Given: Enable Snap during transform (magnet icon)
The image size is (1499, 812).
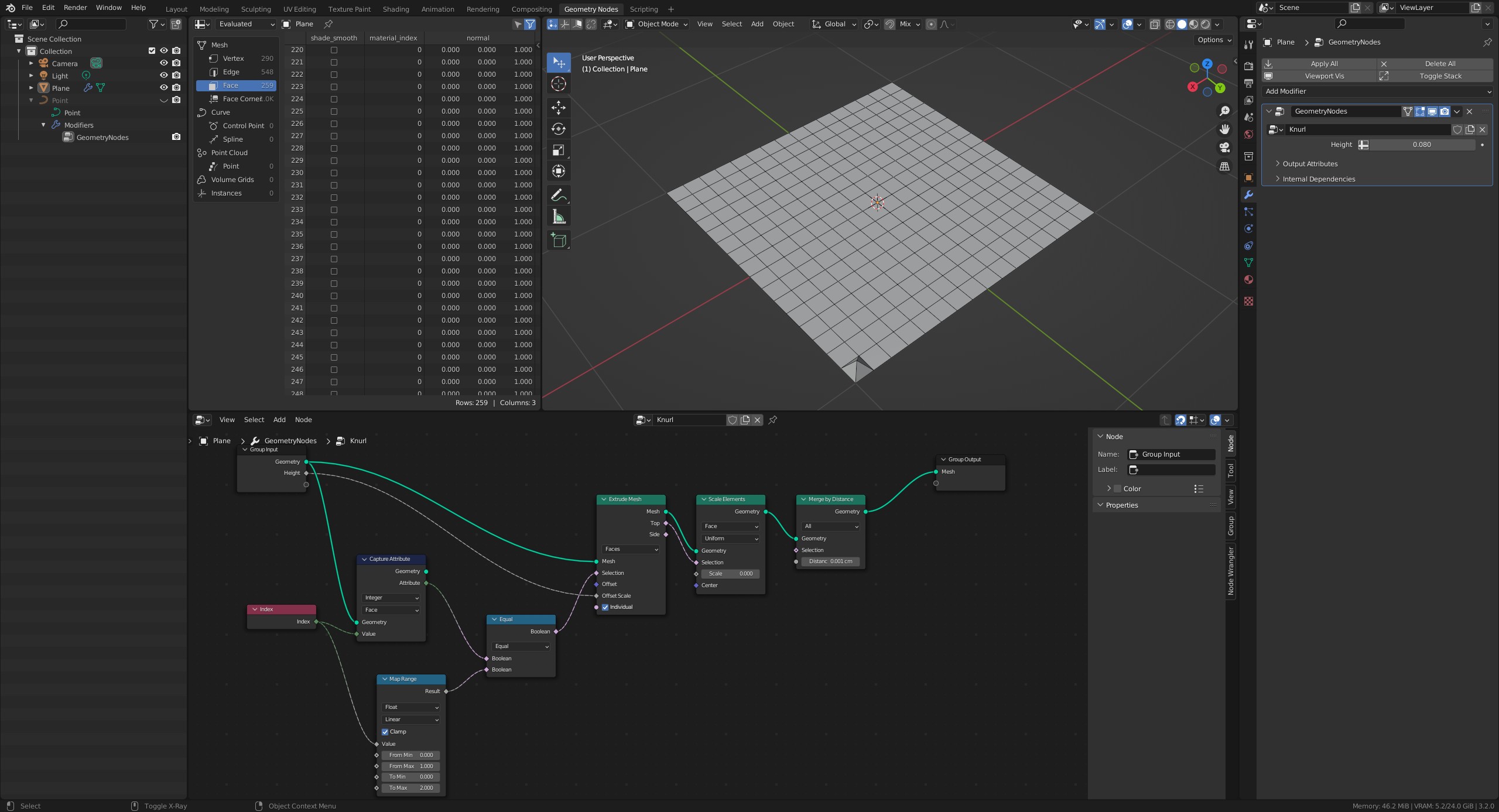Looking at the screenshot, I should (x=890, y=24).
